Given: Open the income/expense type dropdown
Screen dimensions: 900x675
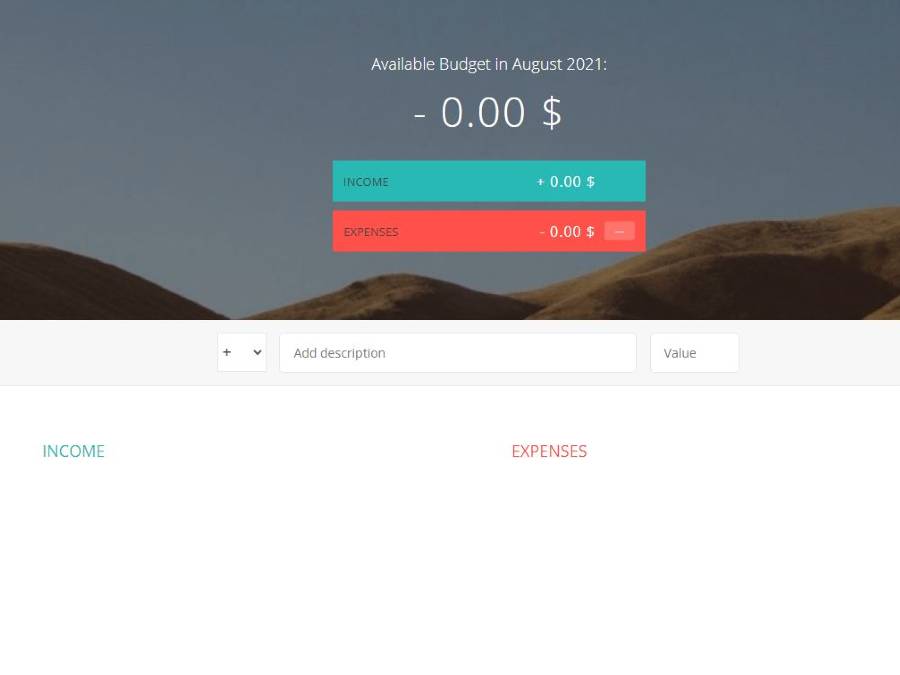Looking at the screenshot, I should [242, 353].
